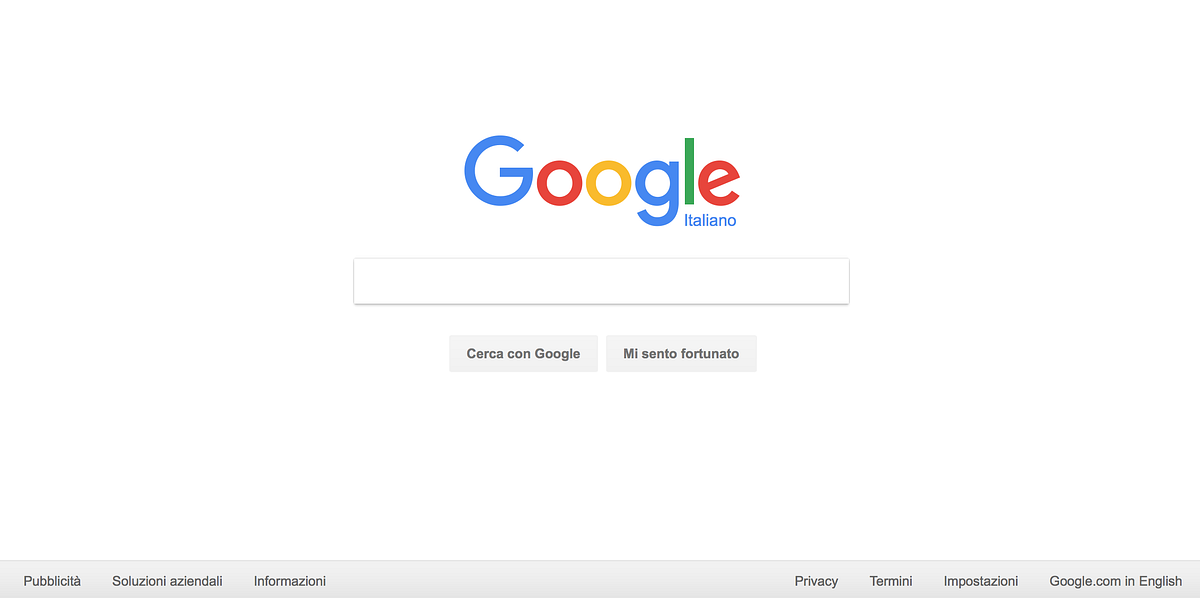Click the empty gray footer bar area
The height and width of the screenshot is (598, 1200).
point(560,580)
